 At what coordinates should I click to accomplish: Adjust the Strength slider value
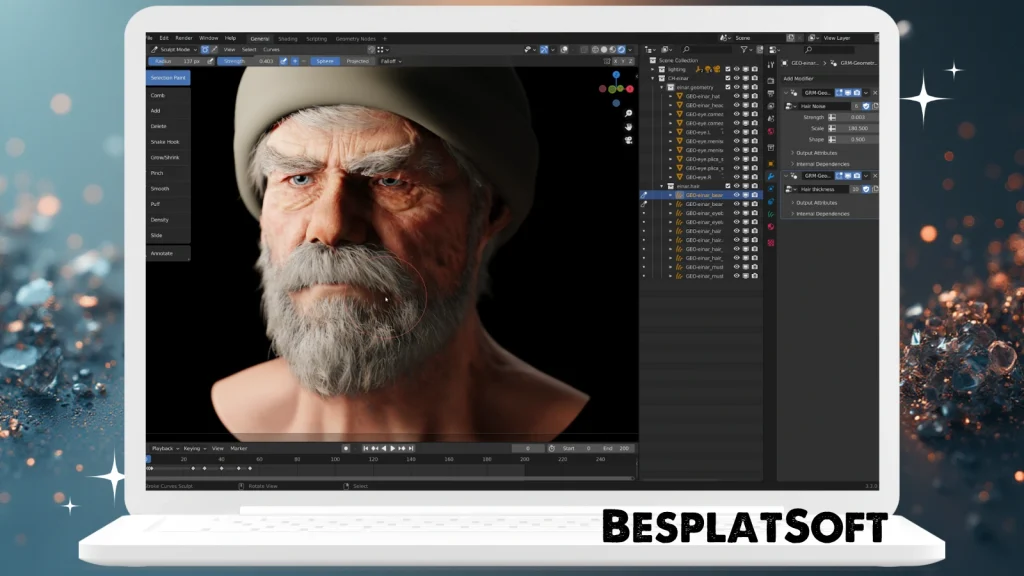point(245,60)
